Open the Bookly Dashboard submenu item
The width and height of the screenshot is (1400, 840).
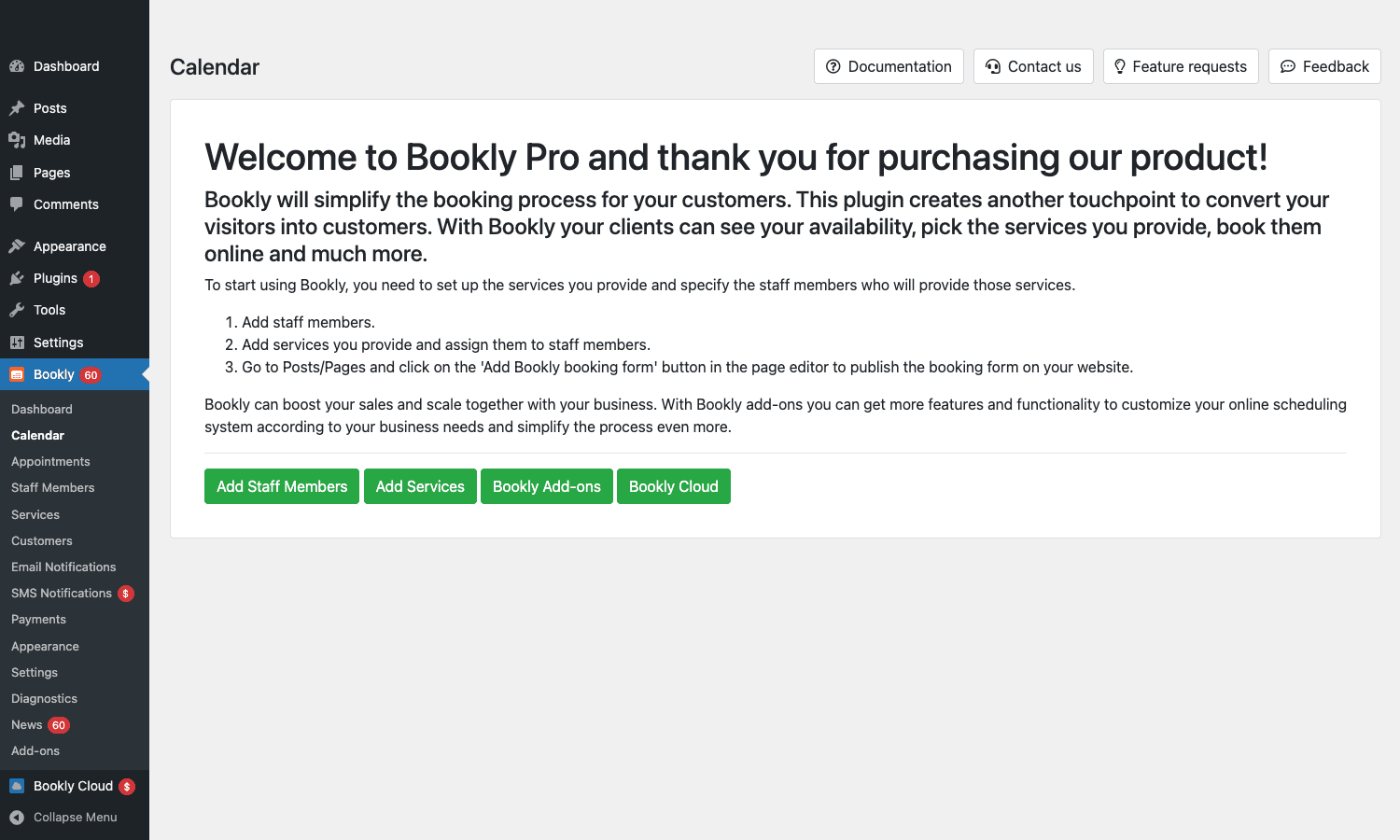click(75, 409)
